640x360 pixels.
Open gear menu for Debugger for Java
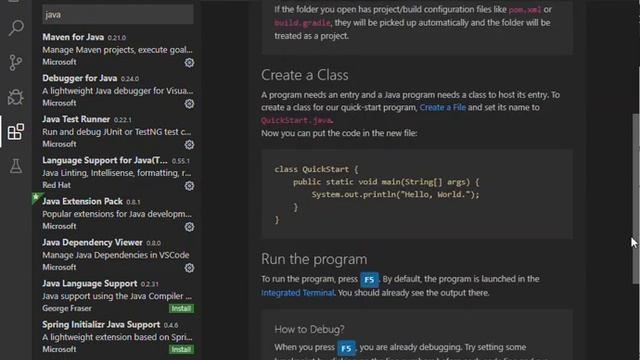click(x=189, y=104)
